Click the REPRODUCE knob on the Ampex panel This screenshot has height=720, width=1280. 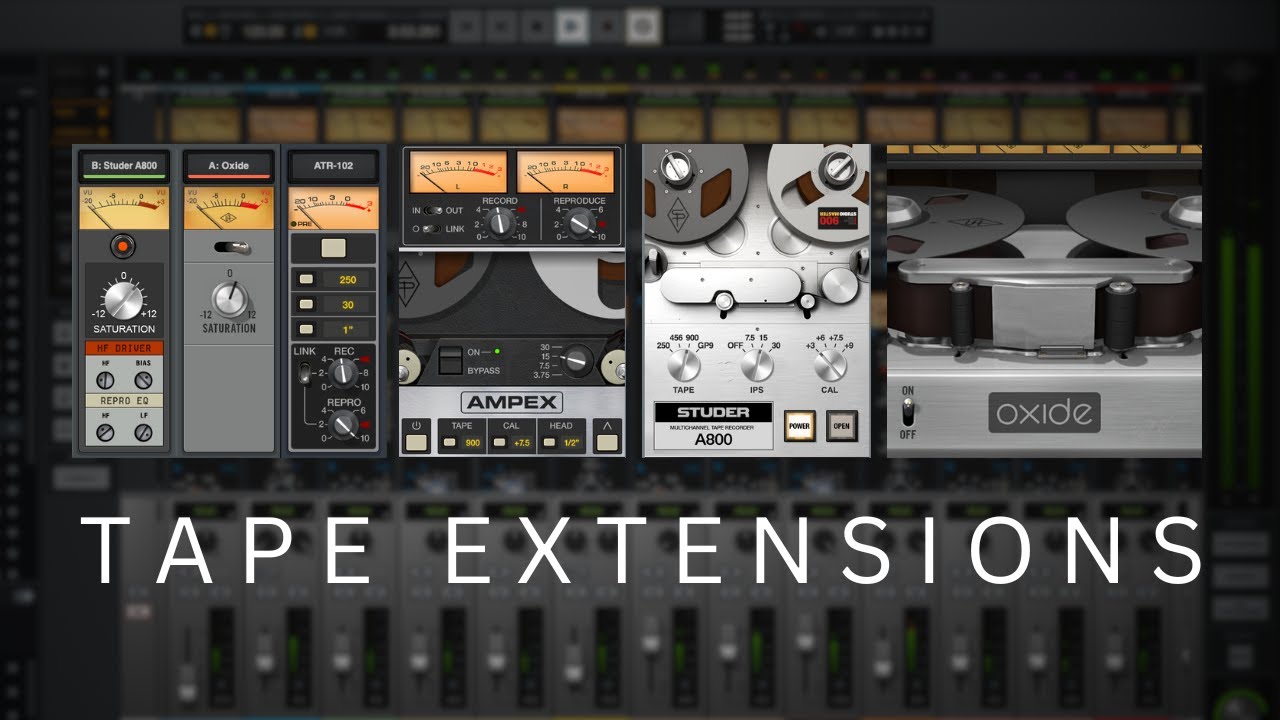pos(580,223)
